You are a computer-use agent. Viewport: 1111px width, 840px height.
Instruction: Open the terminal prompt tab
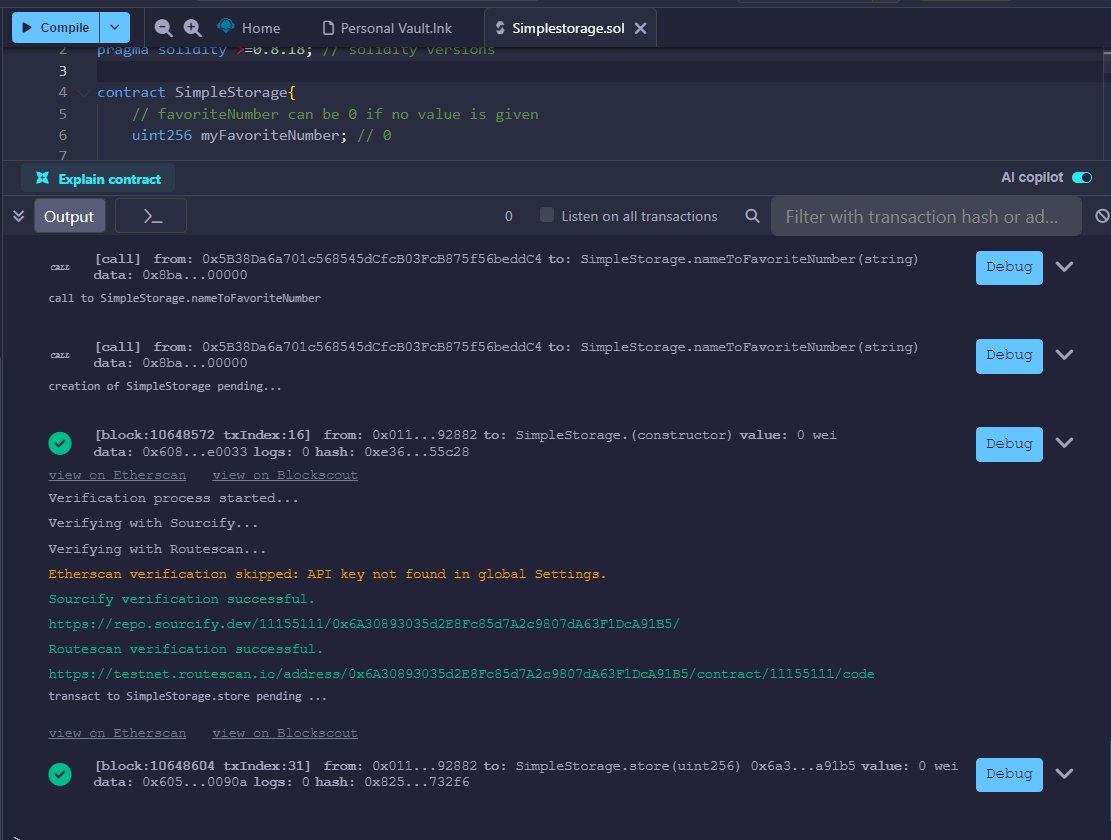pyautogui.click(x=151, y=216)
